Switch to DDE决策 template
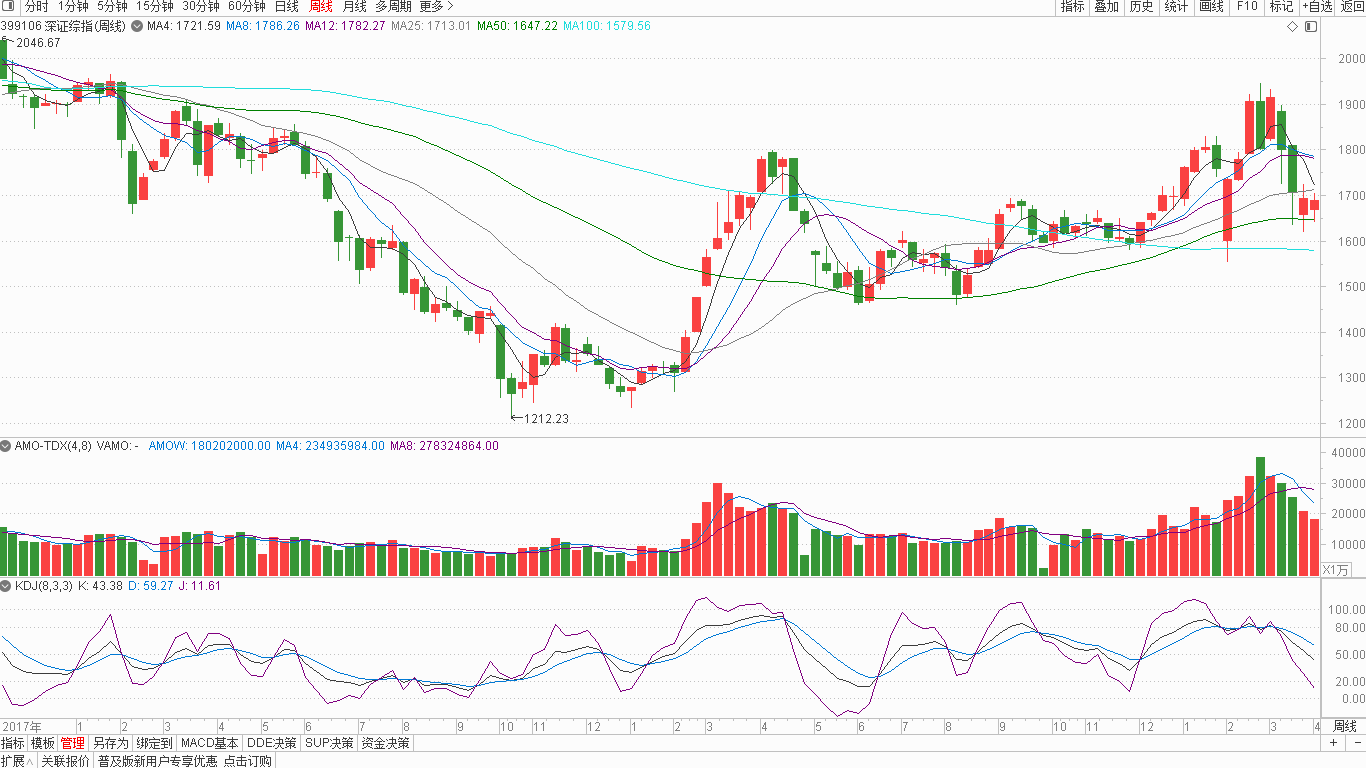This screenshot has width=1366, height=768. [272, 743]
